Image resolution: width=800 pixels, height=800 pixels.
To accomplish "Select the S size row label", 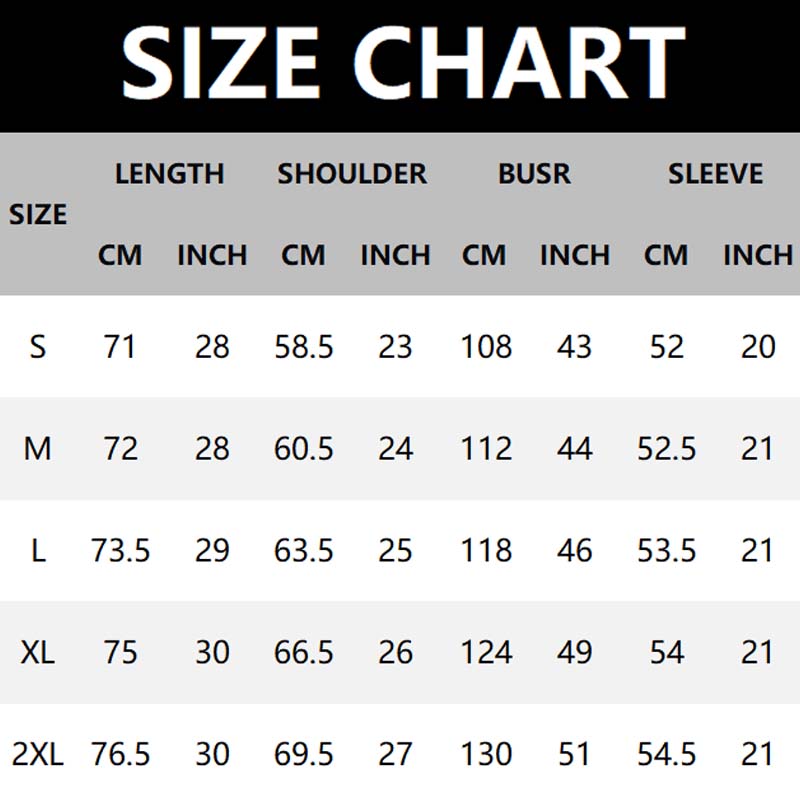I will 38,347.
